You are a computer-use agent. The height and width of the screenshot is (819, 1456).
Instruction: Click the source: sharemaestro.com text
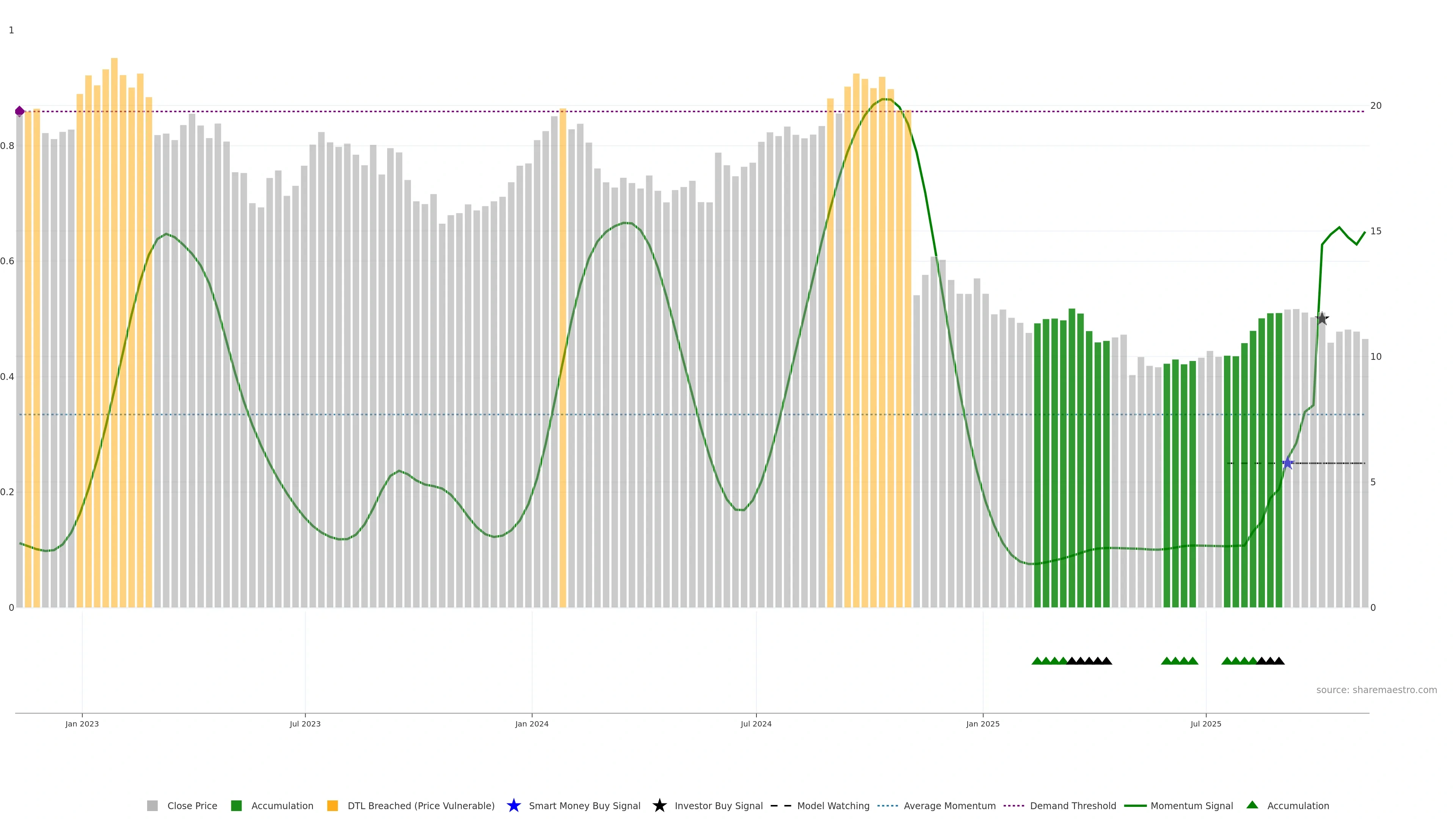click(1376, 690)
